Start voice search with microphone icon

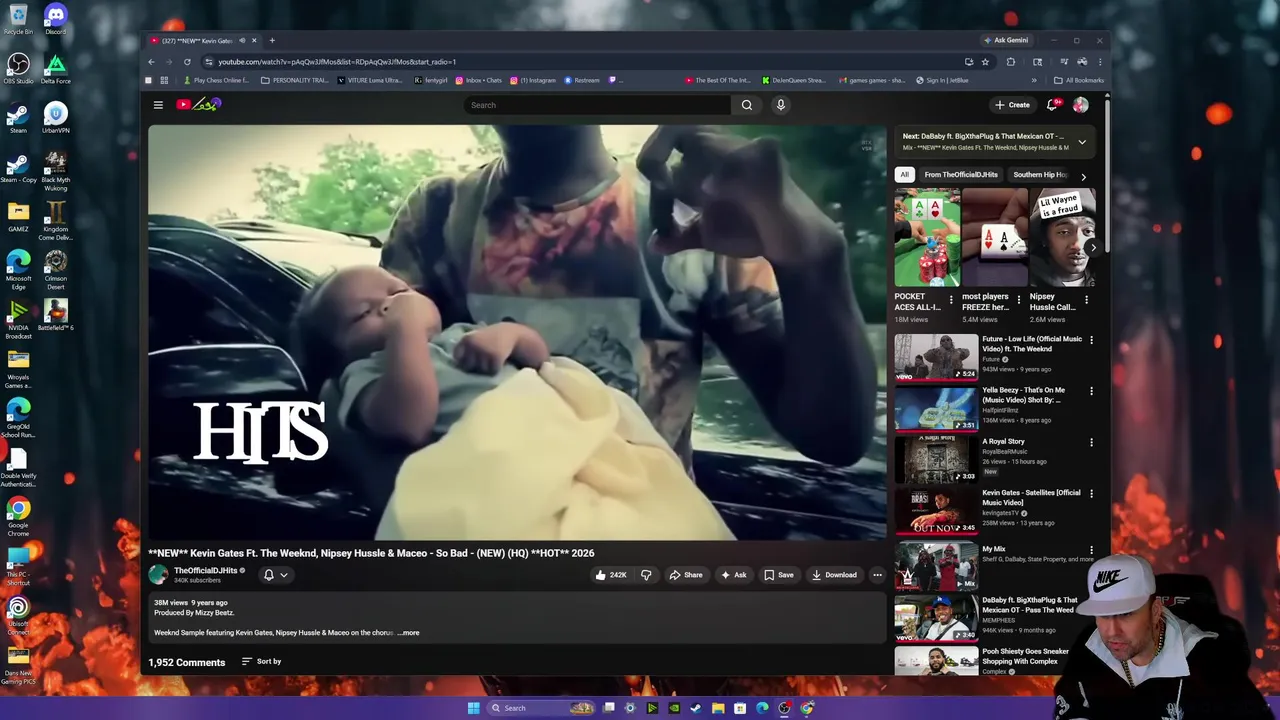click(x=781, y=105)
